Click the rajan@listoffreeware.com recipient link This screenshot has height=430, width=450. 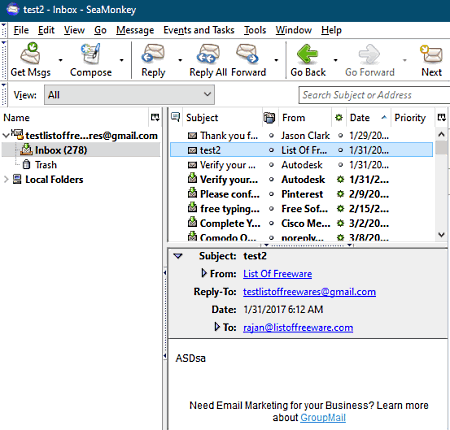pyautogui.click(x=298, y=328)
